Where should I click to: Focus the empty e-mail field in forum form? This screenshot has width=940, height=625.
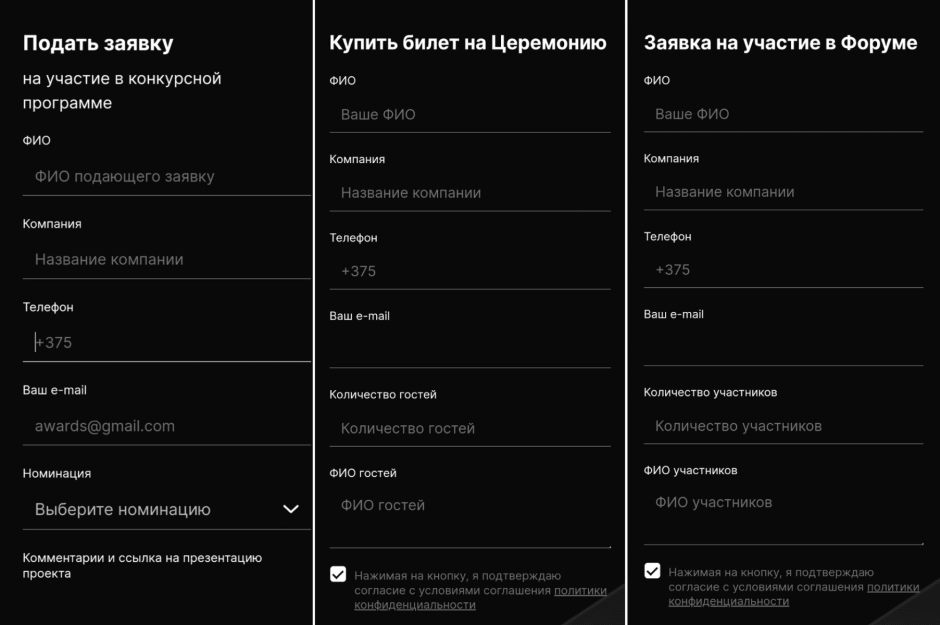click(783, 347)
